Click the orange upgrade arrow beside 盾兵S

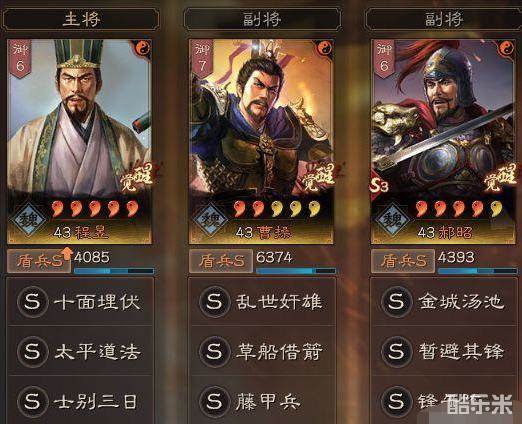coord(68,254)
